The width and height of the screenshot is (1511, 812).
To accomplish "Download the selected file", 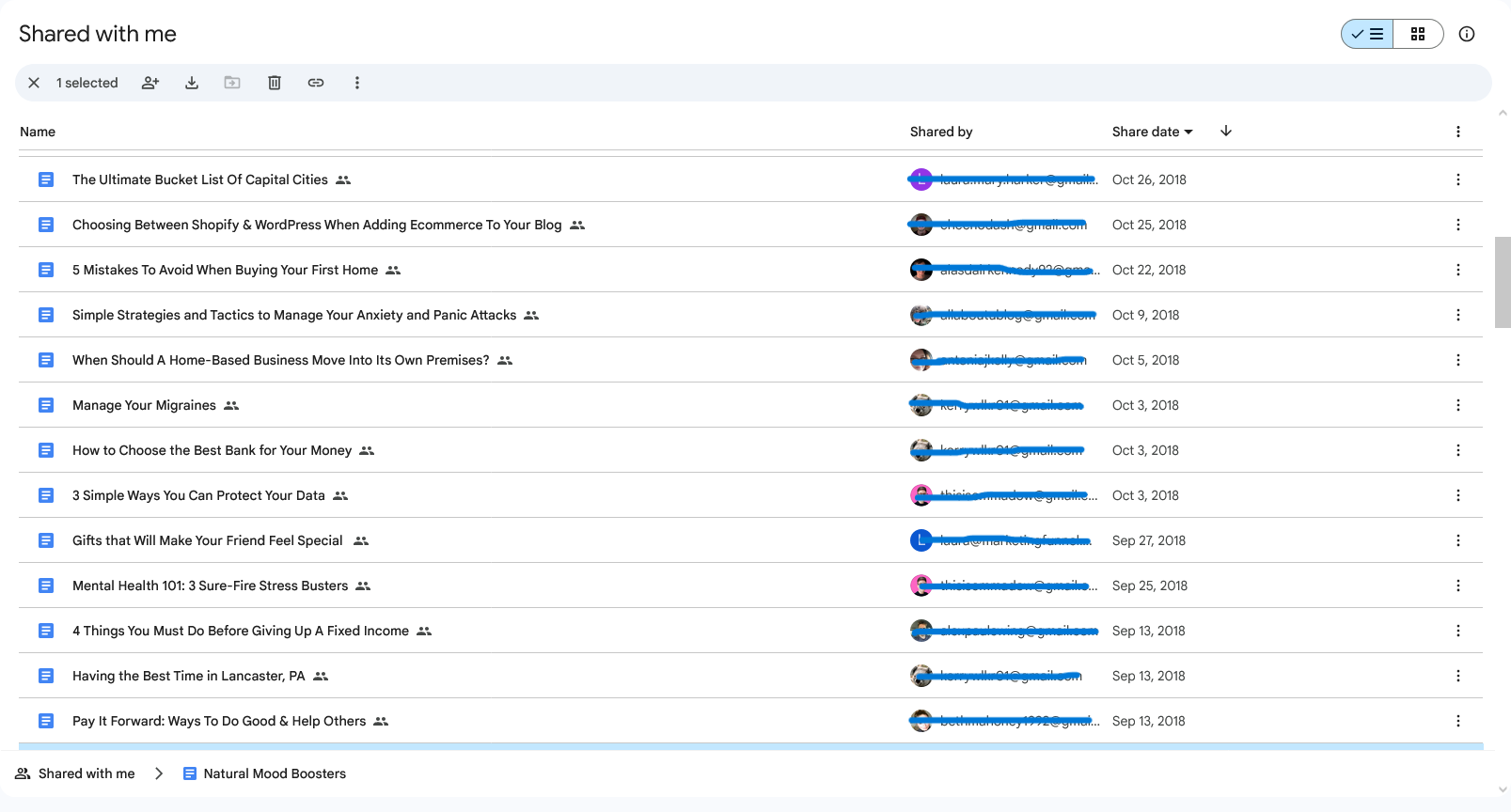I will [x=192, y=83].
